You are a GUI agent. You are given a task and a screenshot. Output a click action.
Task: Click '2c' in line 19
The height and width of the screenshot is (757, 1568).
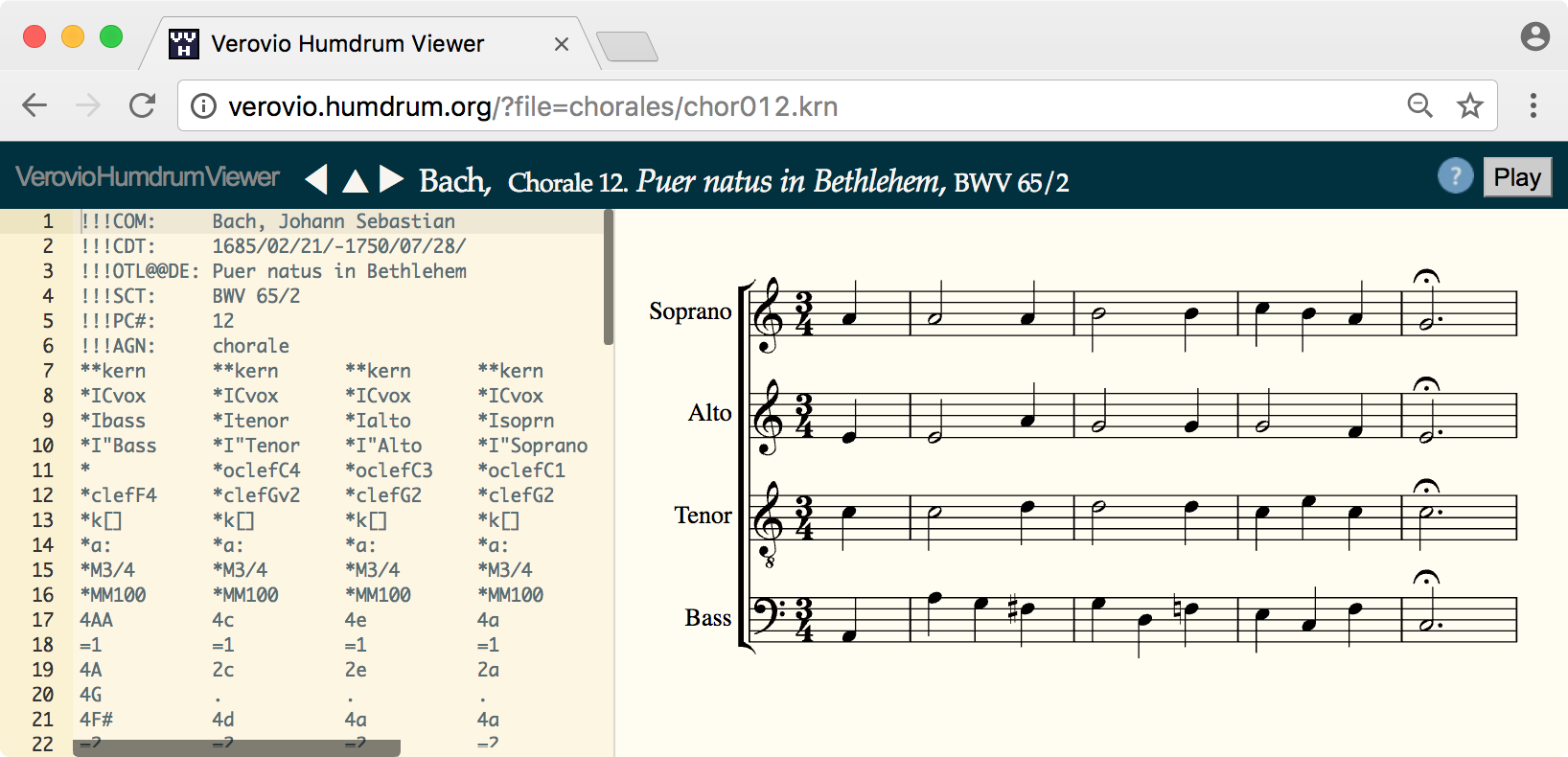coord(223,670)
